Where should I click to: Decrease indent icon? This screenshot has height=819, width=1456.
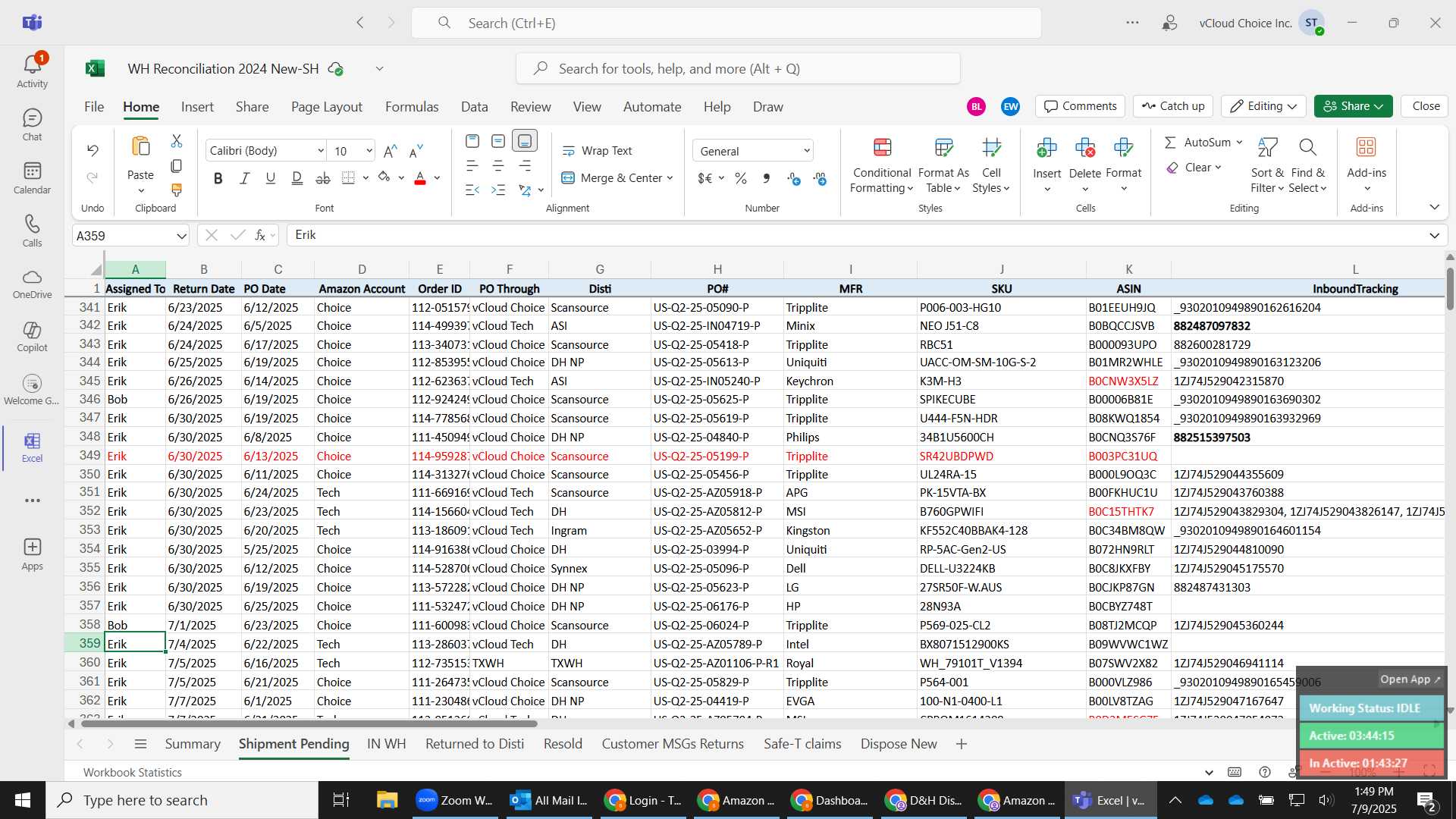pos(472,190)
